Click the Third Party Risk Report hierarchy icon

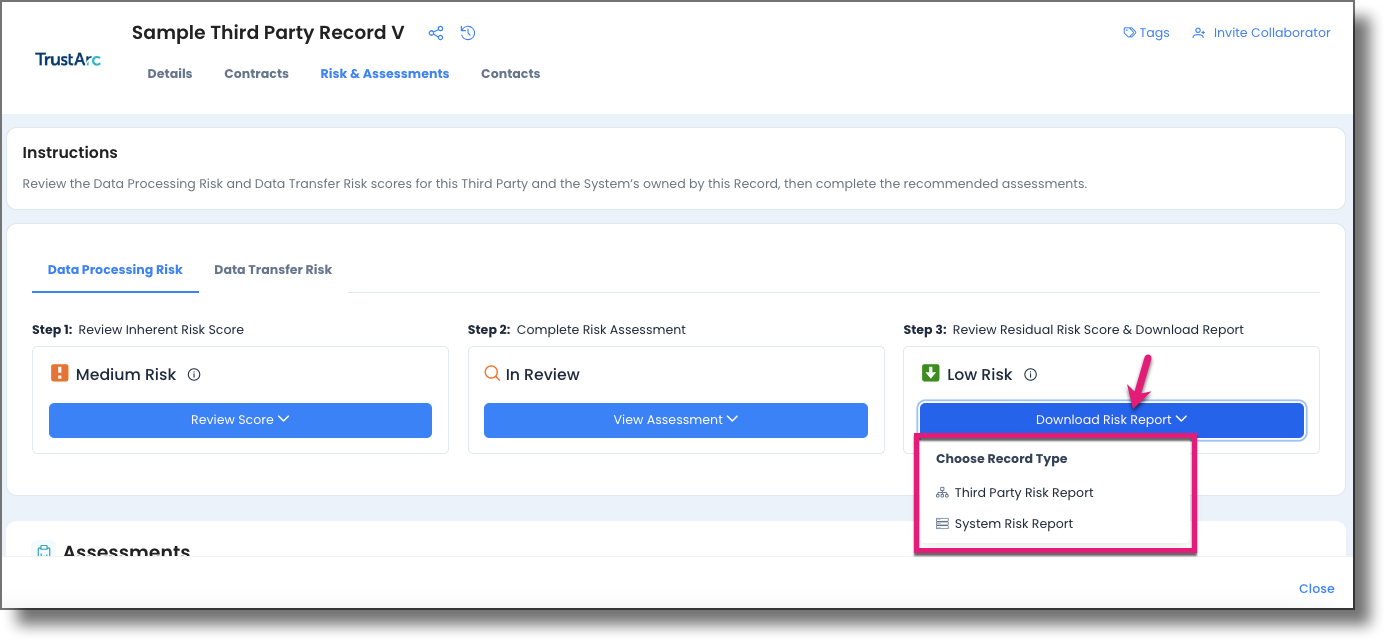(942, 493)
